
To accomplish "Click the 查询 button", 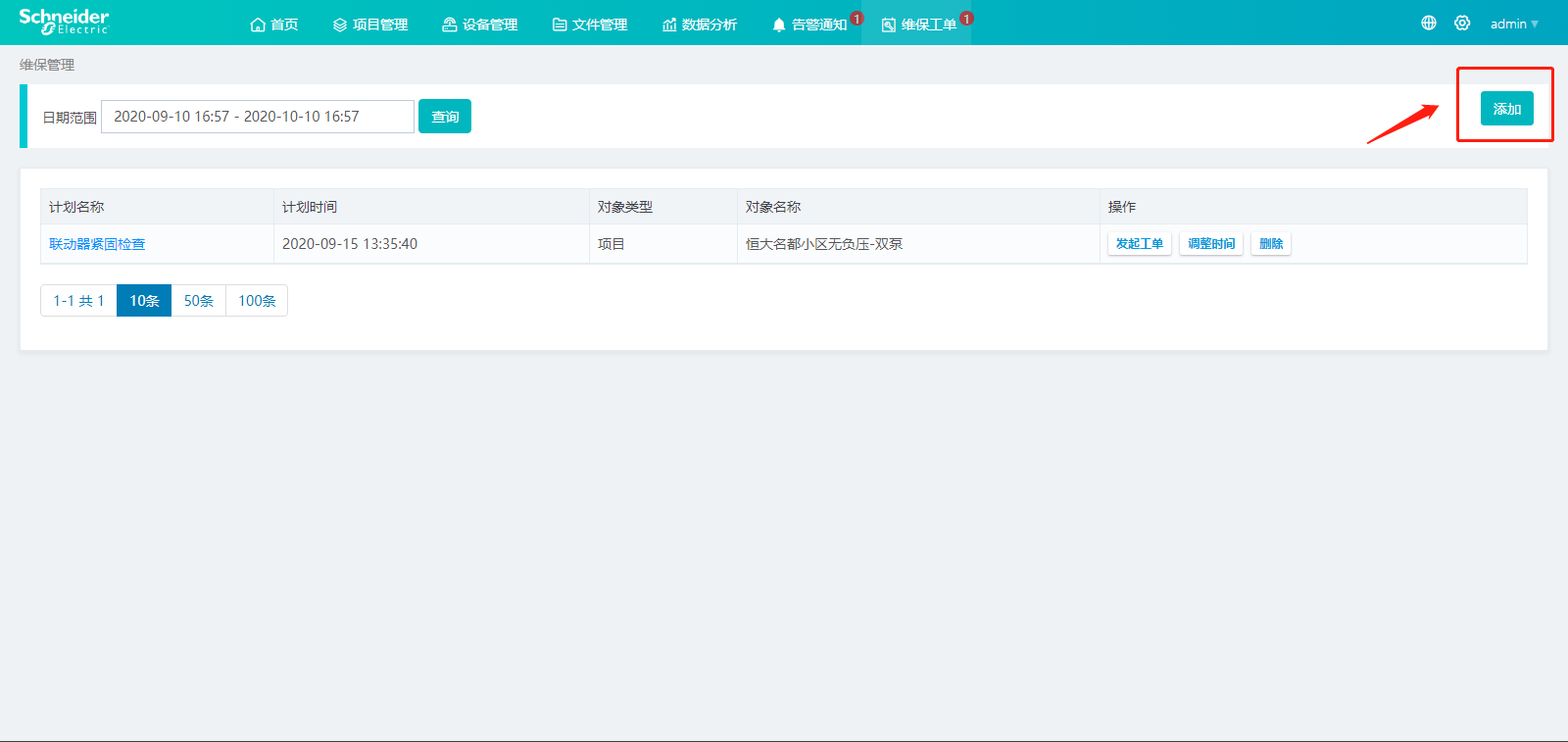I will coord(445,117).
